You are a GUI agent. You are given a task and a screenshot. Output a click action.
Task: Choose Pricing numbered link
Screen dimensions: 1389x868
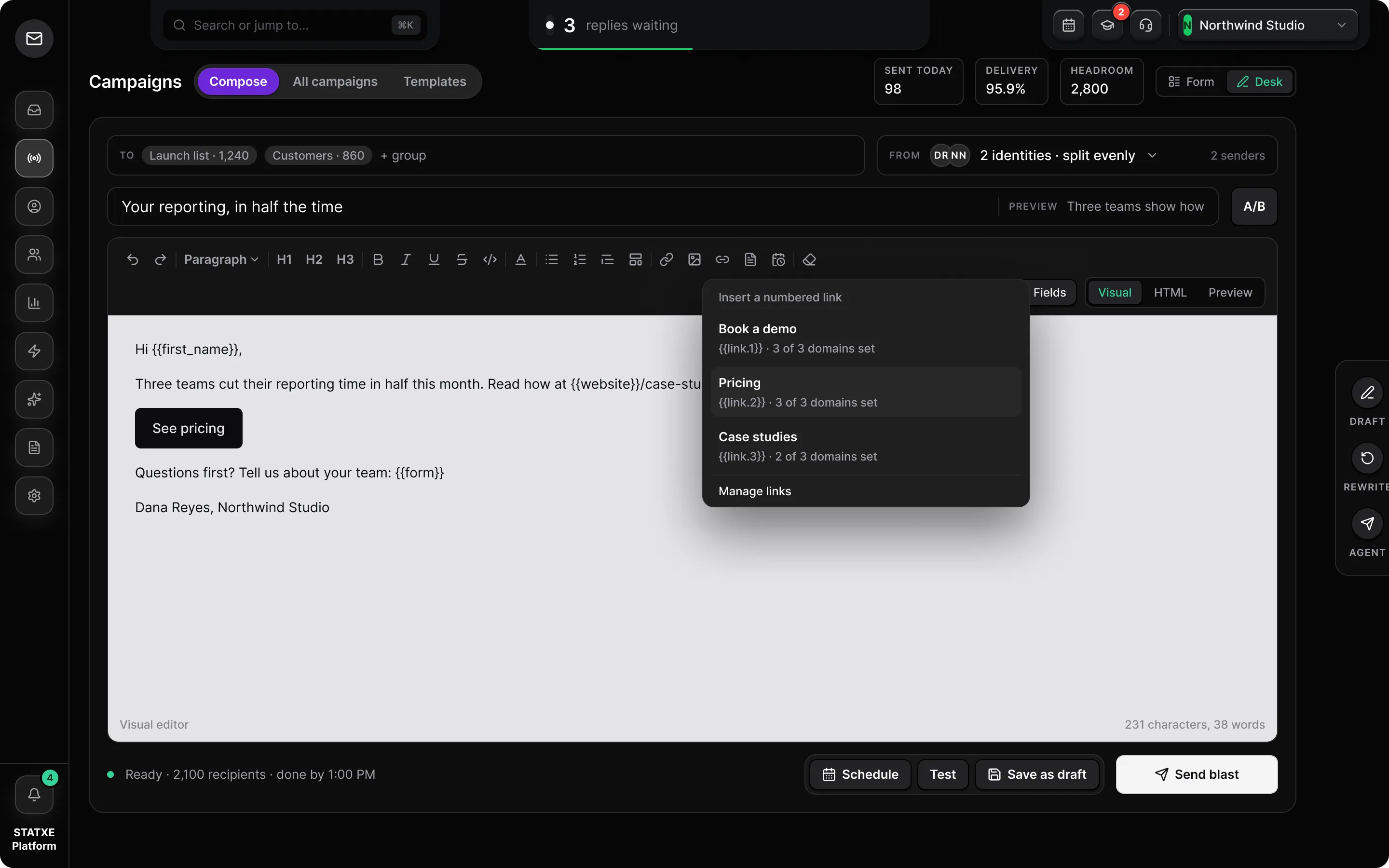tap(866, 392)
